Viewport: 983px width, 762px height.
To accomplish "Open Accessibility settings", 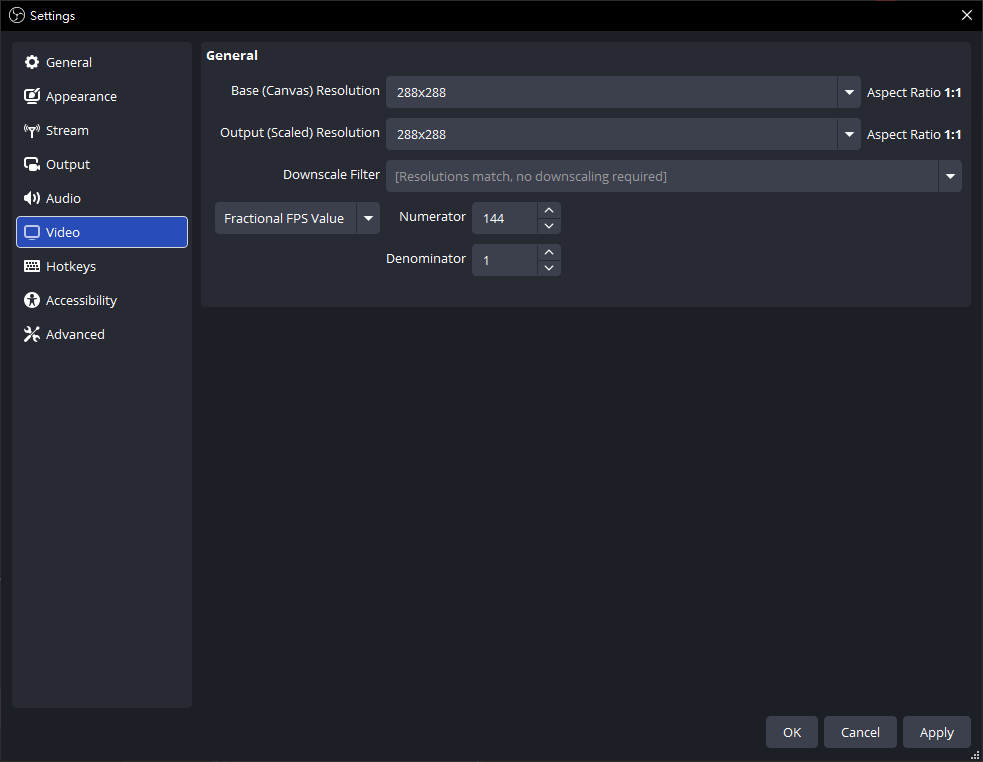I will pyautogui.click(x=102, y=300).
